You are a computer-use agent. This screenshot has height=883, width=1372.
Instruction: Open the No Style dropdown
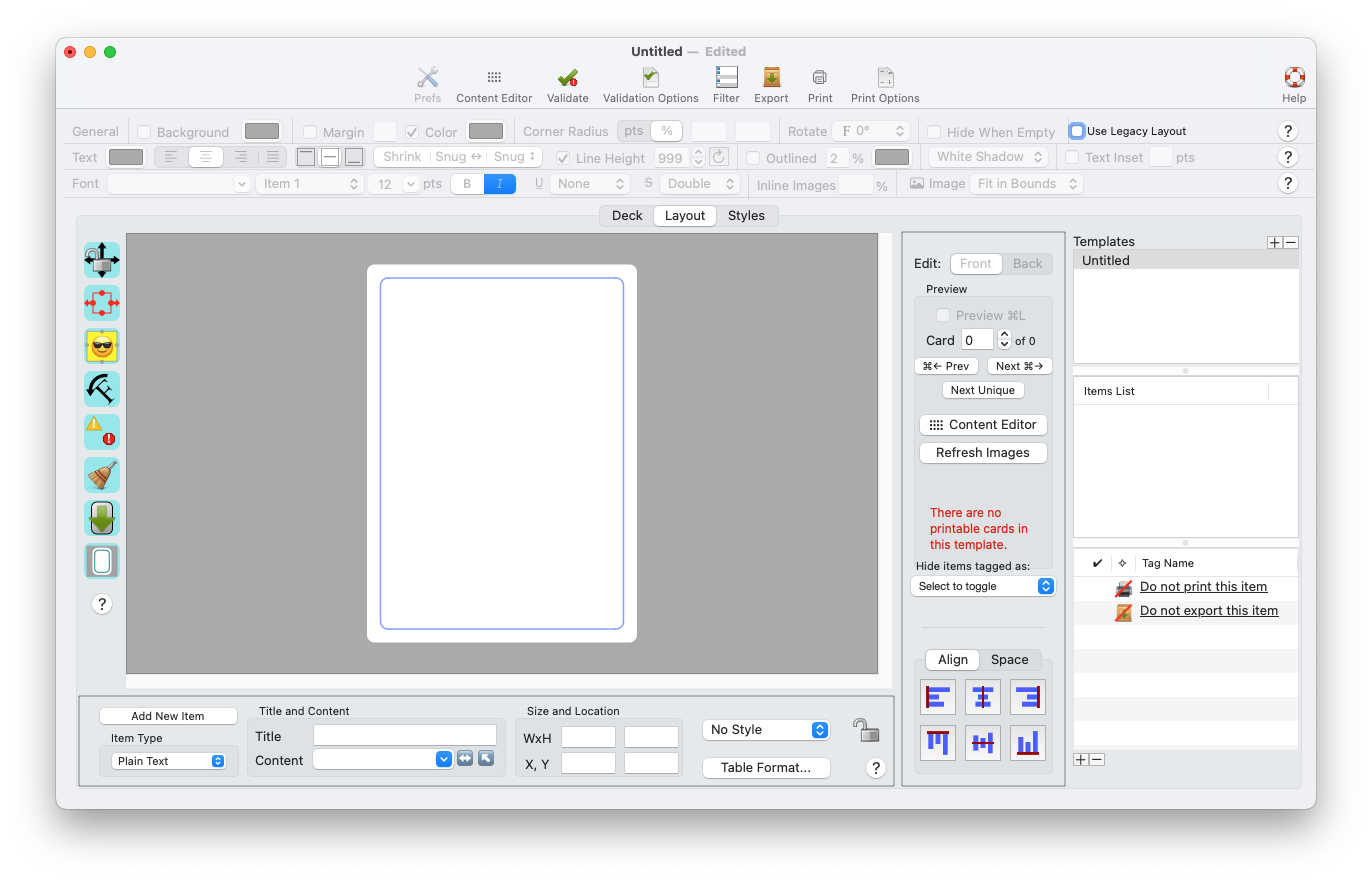coord(766,730)
